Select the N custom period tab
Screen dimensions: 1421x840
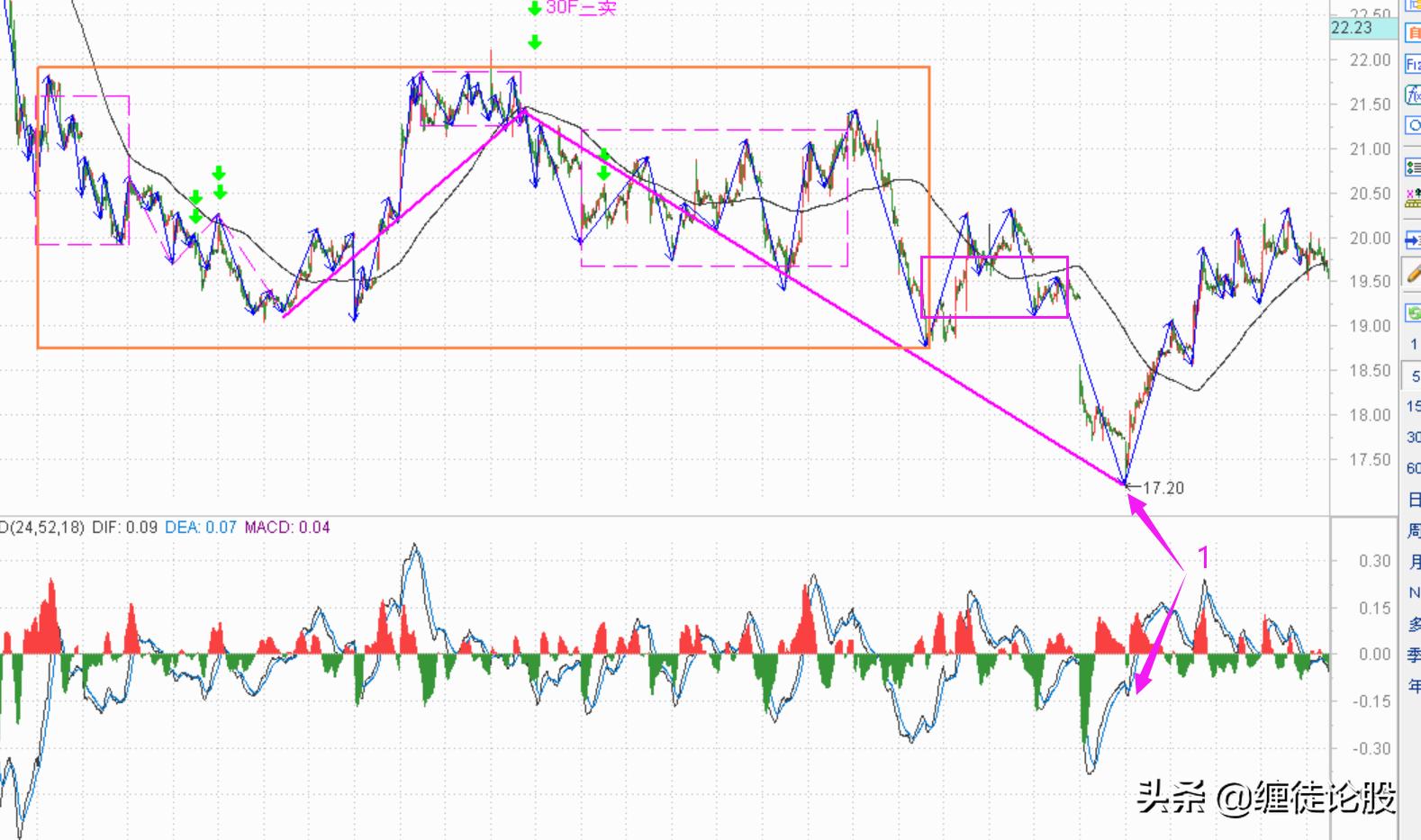1414,592
